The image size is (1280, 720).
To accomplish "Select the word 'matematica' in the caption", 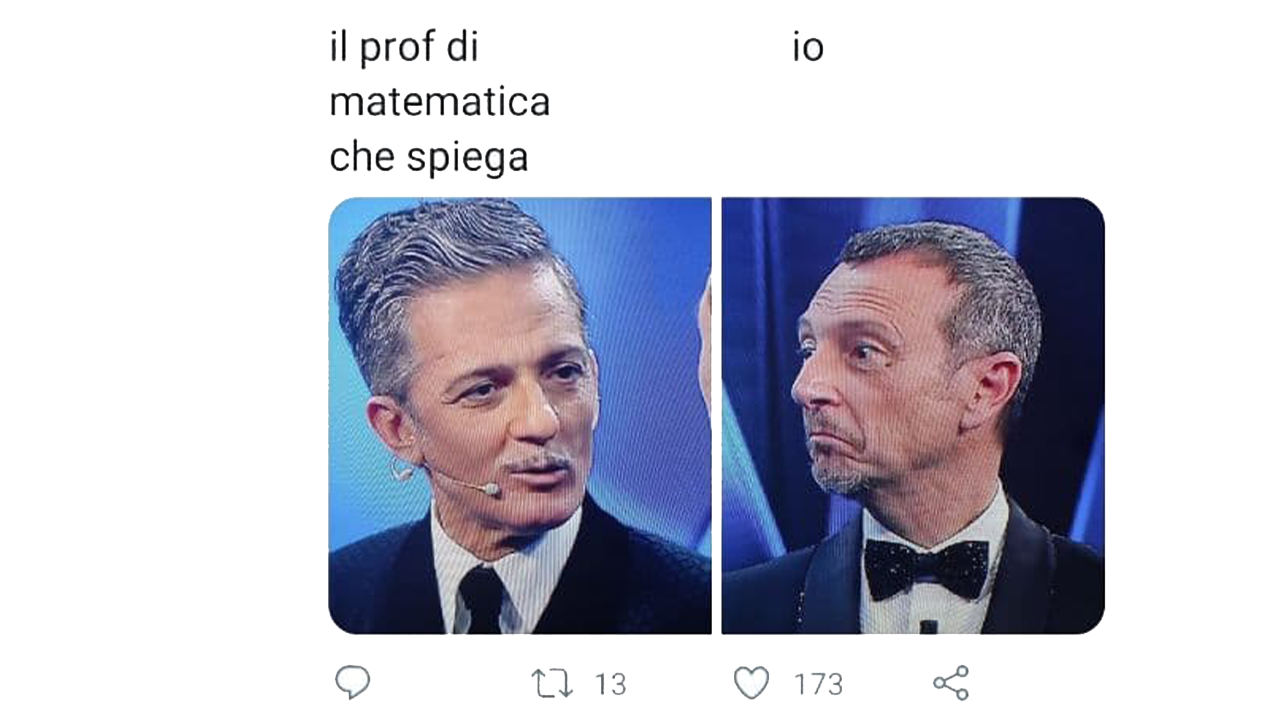I will pos(440,102).
